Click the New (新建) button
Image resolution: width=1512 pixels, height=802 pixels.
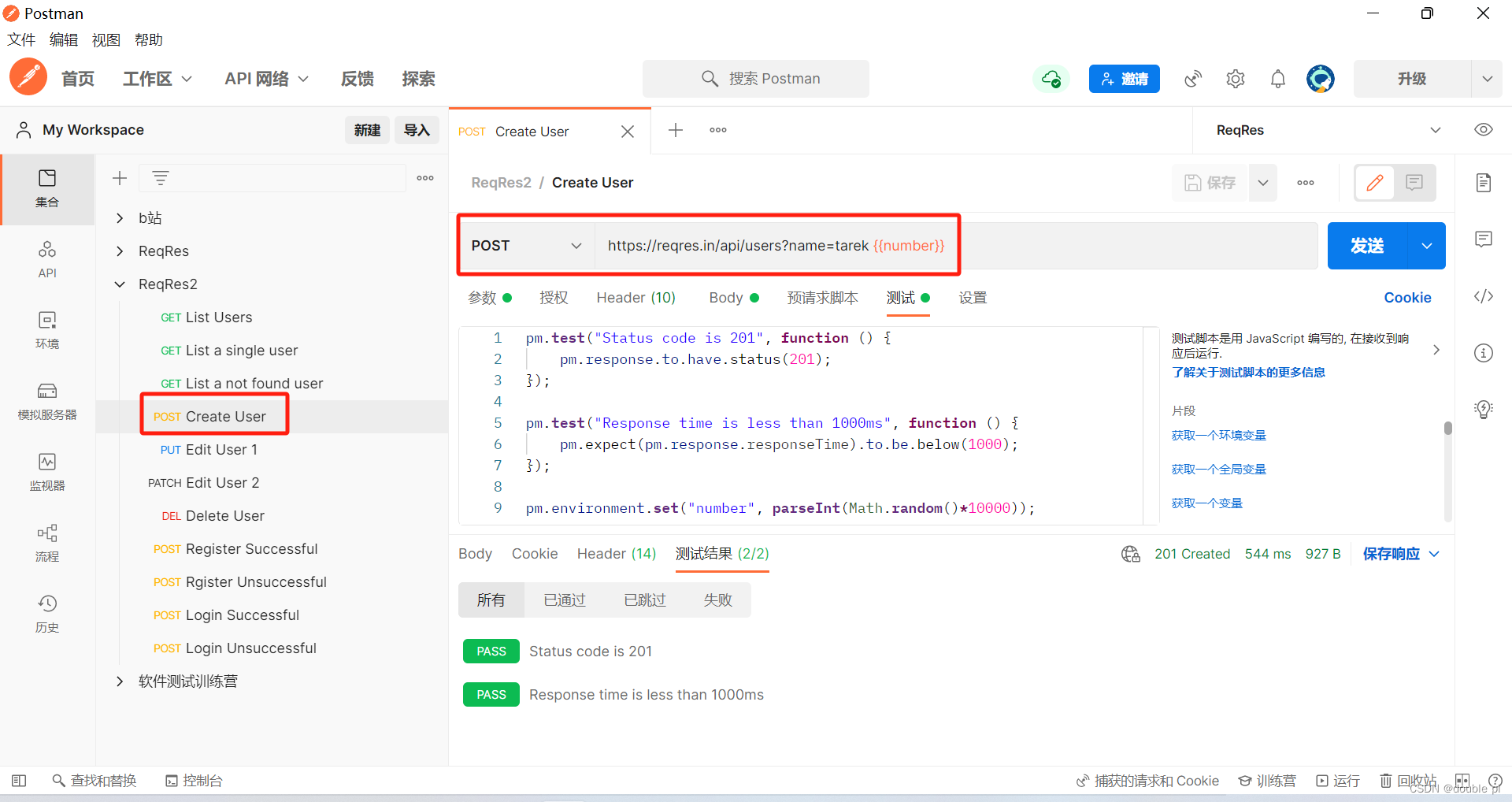coord(367,130)
